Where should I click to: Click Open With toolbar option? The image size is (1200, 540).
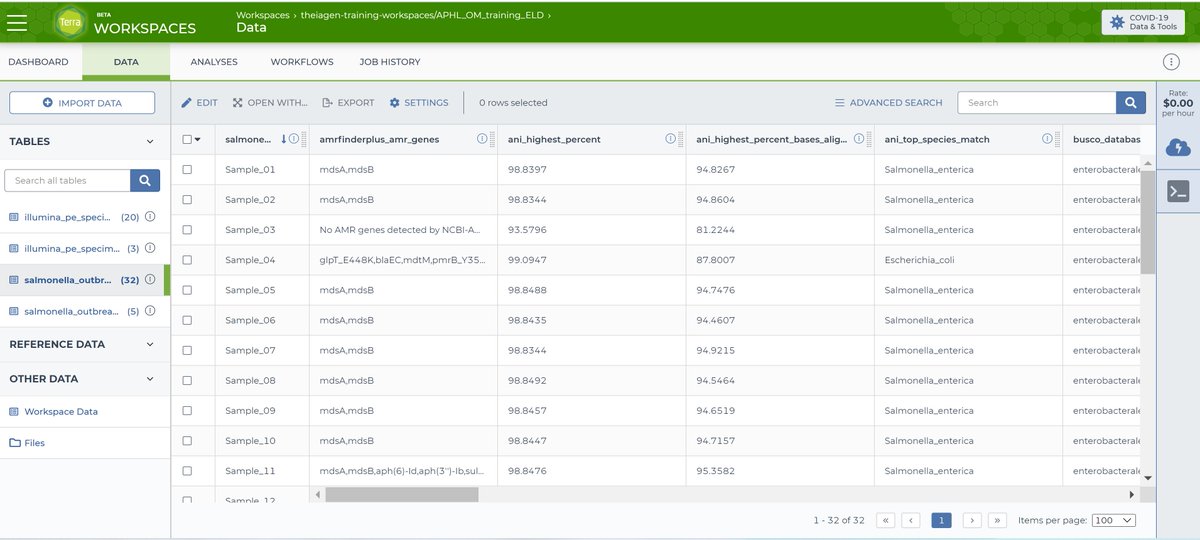(x=270, y=102)
